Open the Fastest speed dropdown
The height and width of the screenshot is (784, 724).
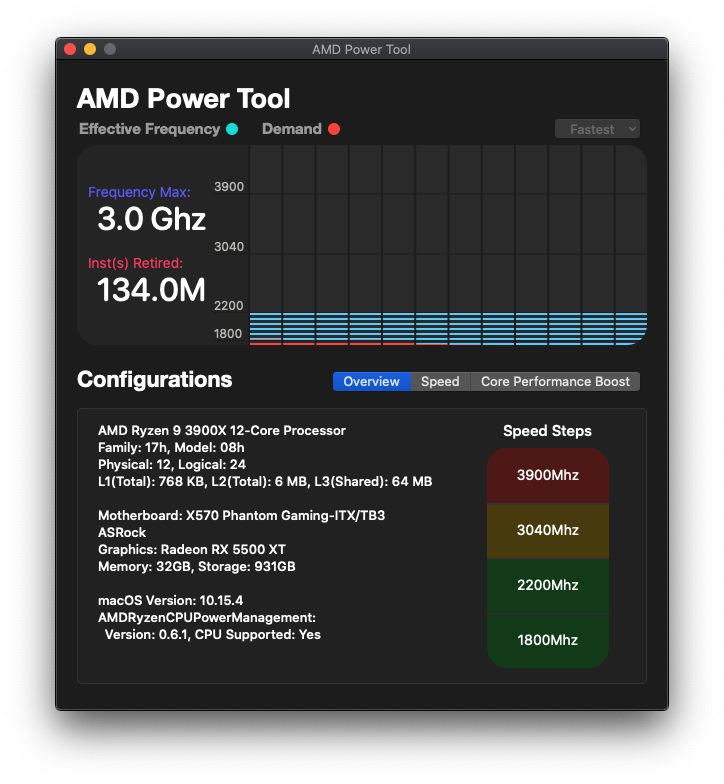coord(597,129)
